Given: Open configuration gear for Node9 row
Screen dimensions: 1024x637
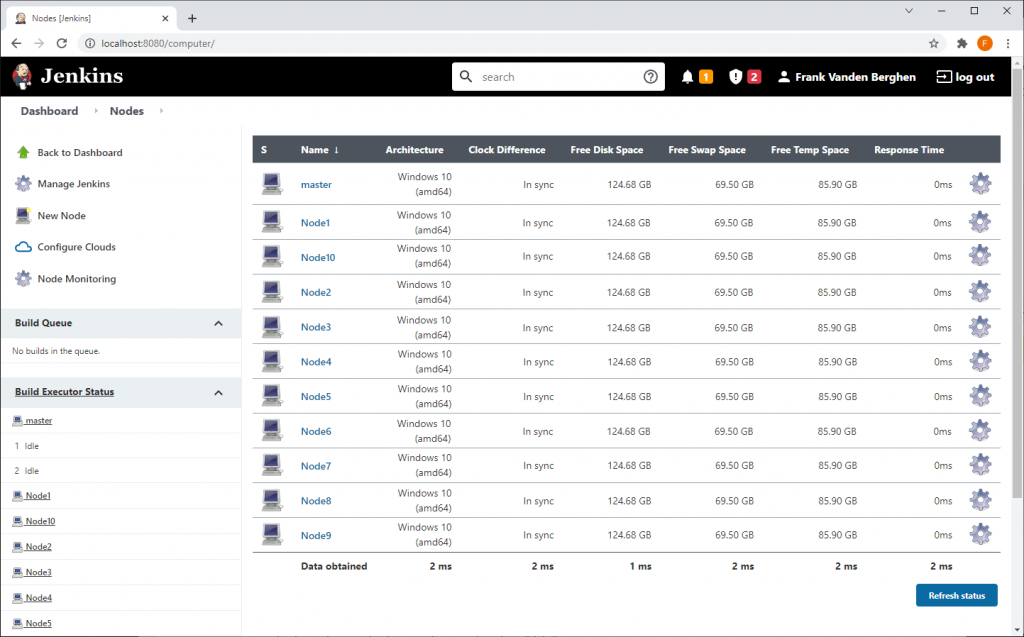Looking at the screenshot, I should (980, 534).
